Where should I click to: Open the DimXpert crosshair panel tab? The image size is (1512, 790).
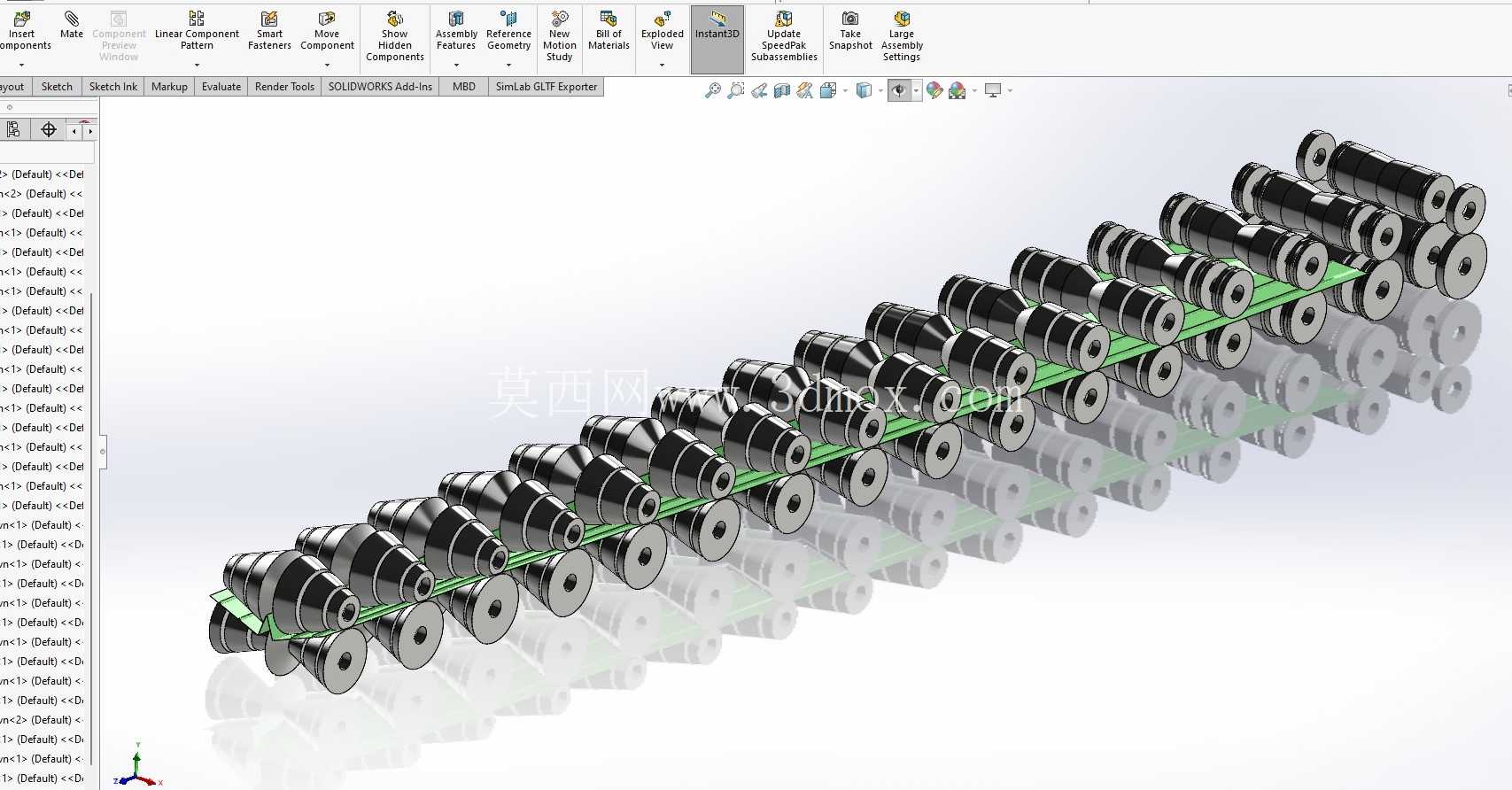(x=49, y=130)
